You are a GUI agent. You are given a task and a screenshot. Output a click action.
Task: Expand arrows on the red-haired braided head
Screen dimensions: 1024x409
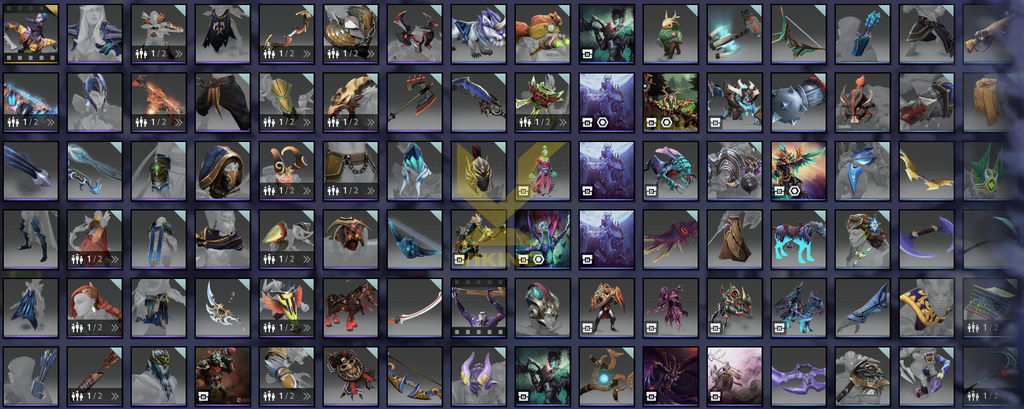point(114,328)
